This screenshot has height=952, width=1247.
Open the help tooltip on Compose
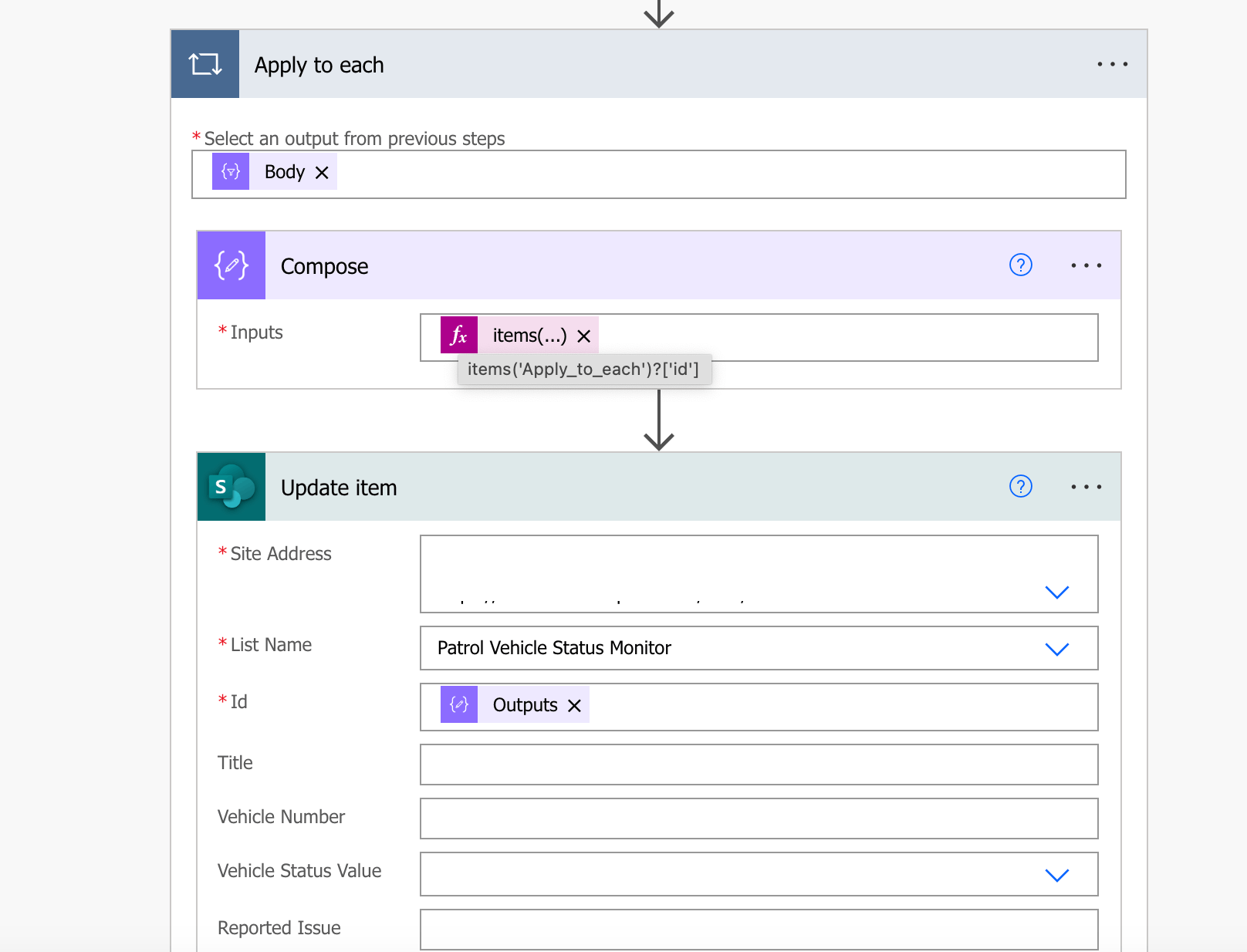pyautogui.click(x=1020, y=265)
